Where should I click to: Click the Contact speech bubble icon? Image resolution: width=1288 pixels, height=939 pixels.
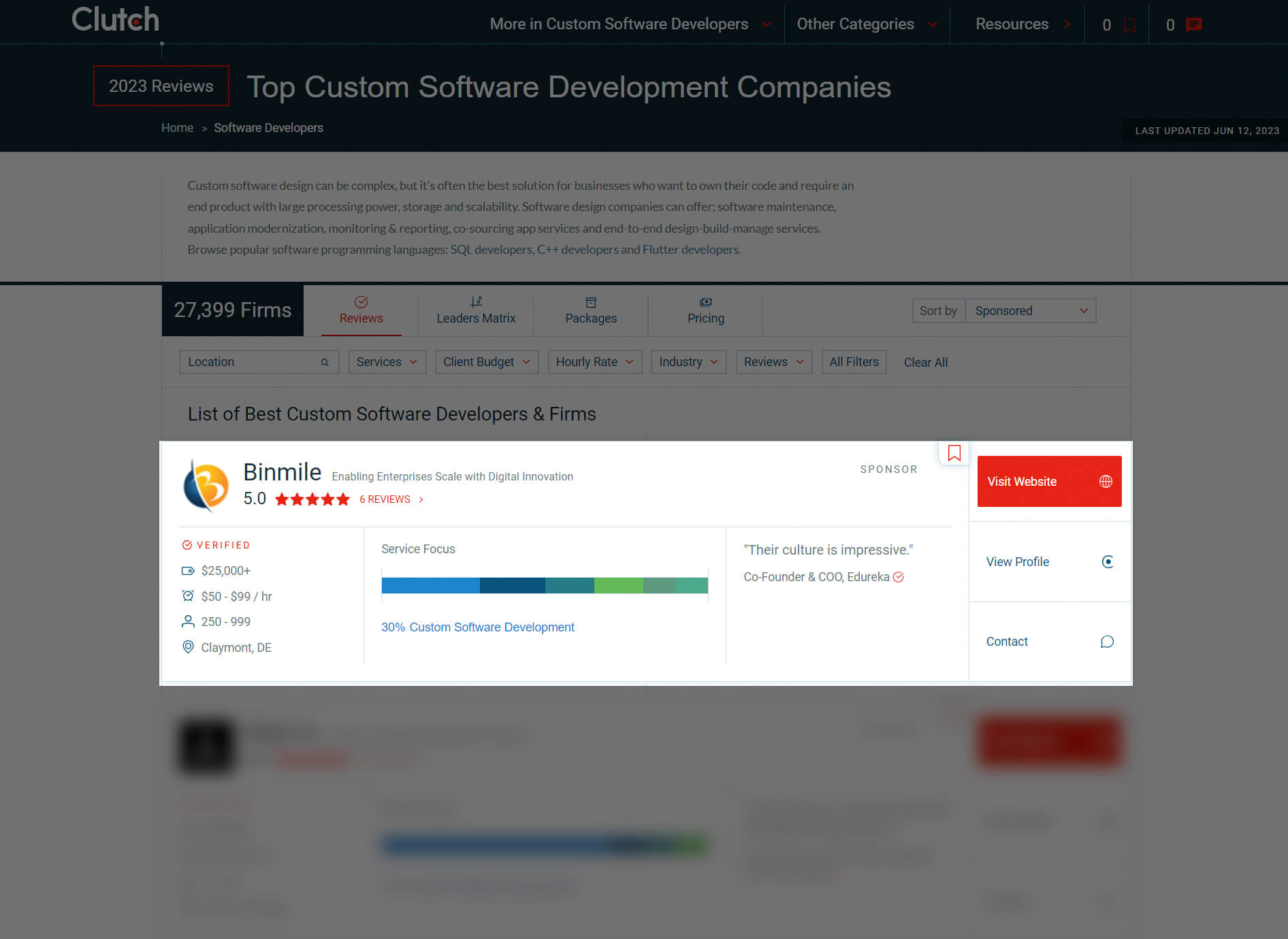1107,642
